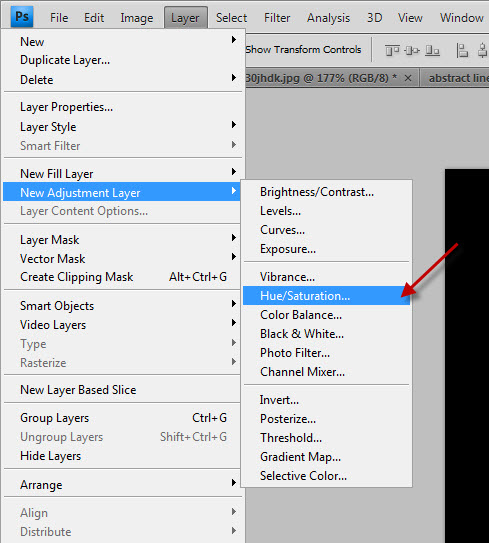Viewport: 489px width, 543px height.
Task: Open the Filter menu
Action: coord(277,18)
